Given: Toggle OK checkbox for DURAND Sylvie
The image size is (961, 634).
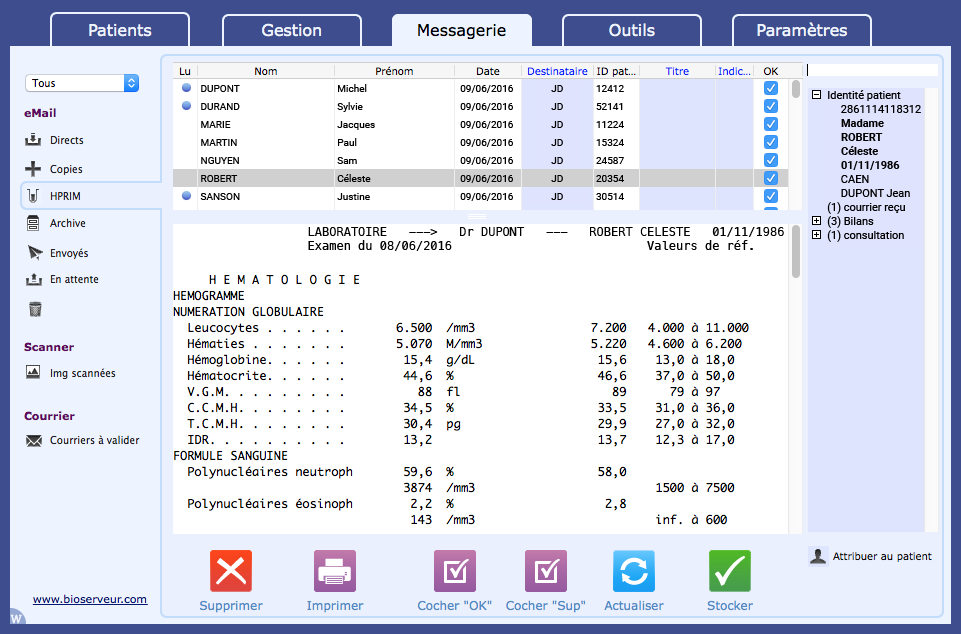Looking at the screenshot, I should coord(770,106).
